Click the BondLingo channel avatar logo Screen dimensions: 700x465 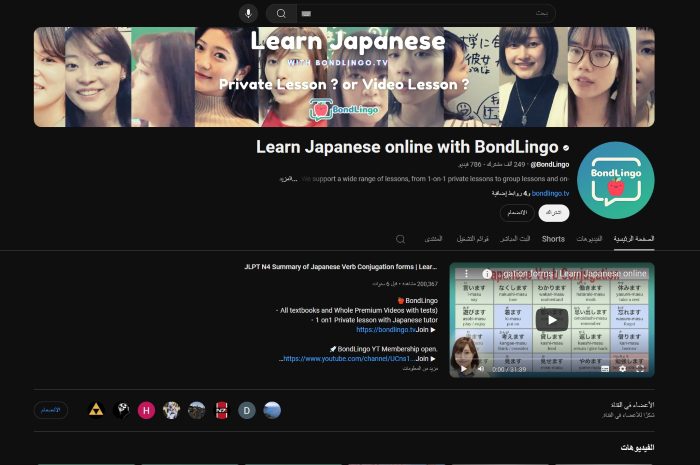coord(615,180)
